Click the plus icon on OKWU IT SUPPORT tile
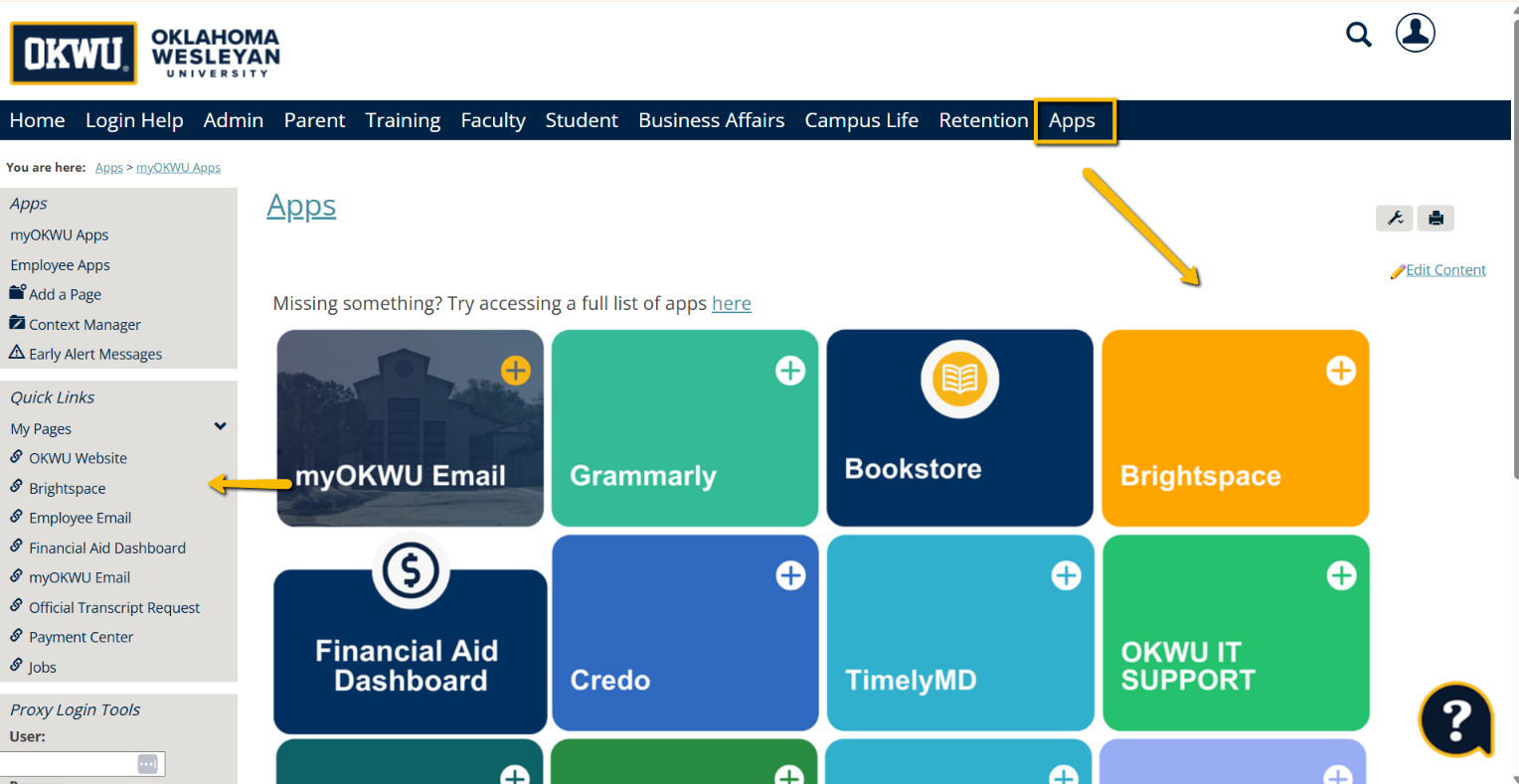This screenshot has height=784, width=1519. coord(1341,575)
